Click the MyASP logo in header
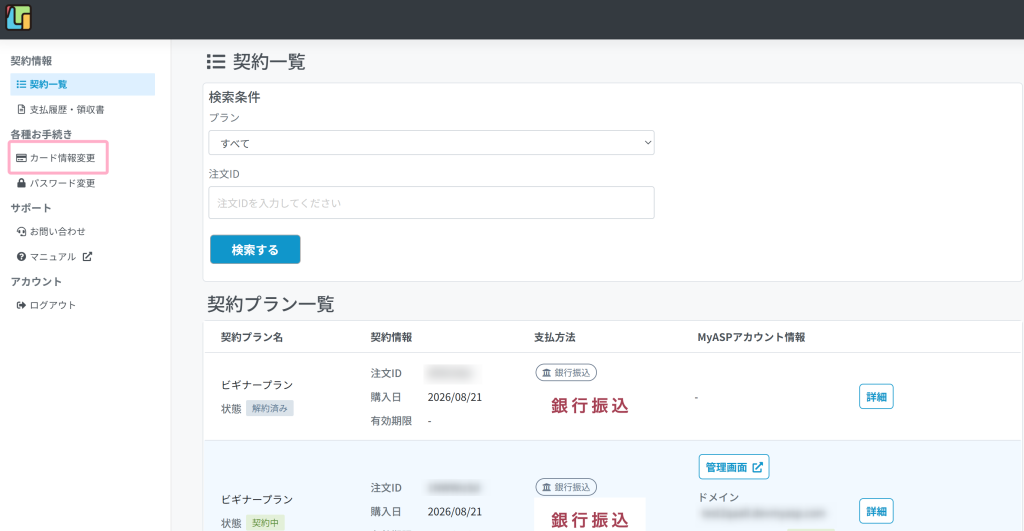Image resolution: width=1024 pixels, height=531 pixels. (18, 18)
